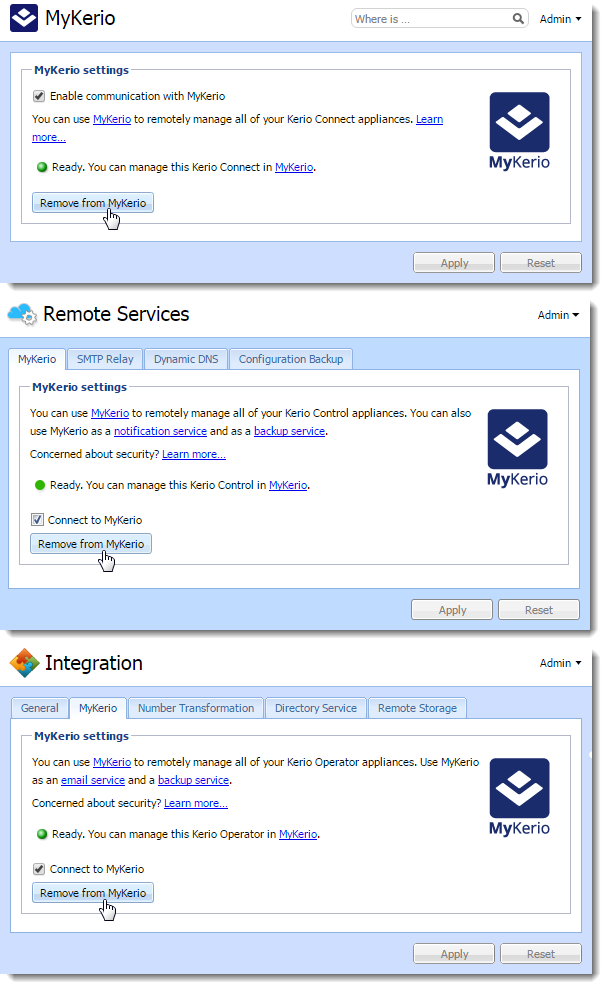This screenshot has height=985, width=601.
Task: Click the large MyKerio logo in Kerio Operator panel
Action: coord(519,797)
